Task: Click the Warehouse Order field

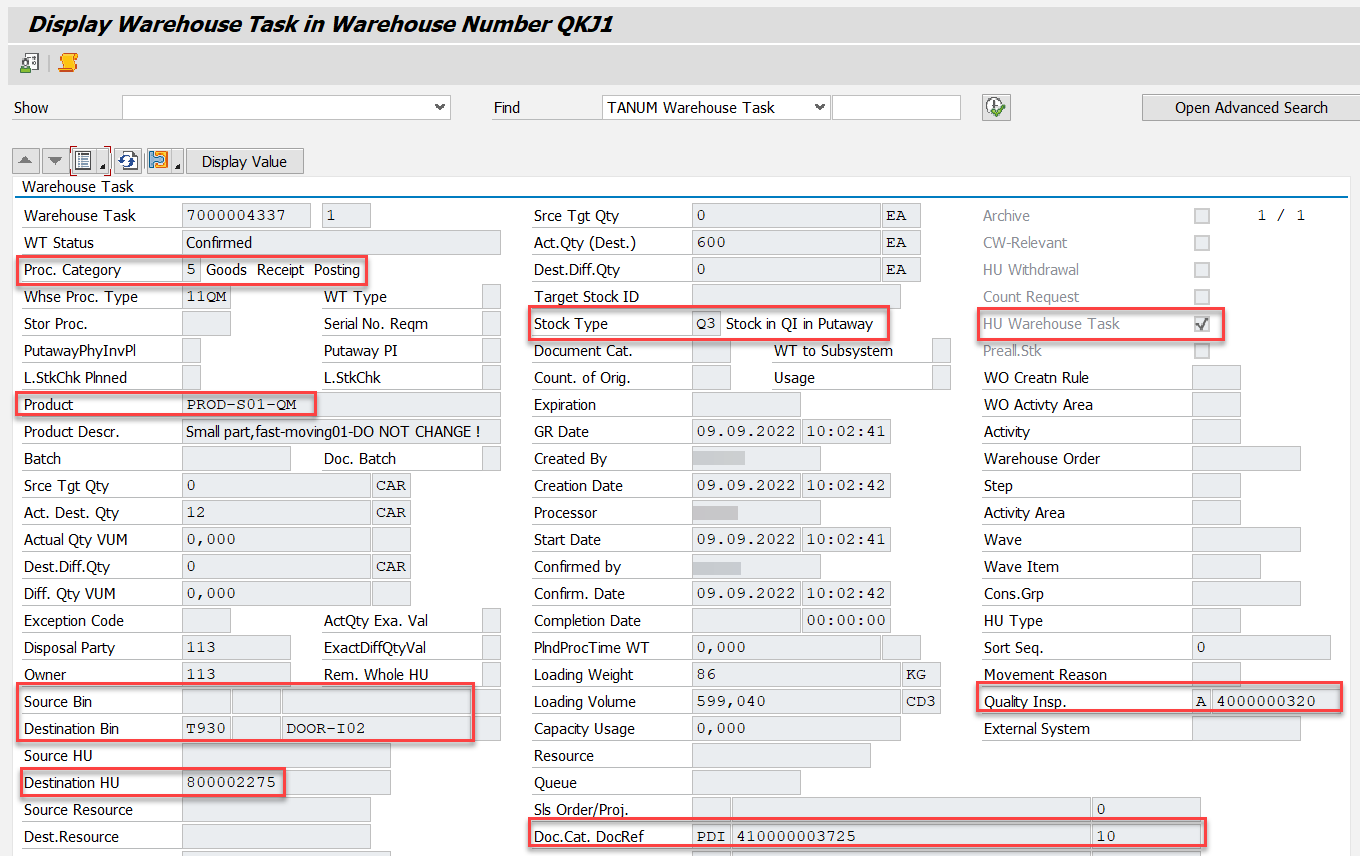Action: (x=1246, y=459)
